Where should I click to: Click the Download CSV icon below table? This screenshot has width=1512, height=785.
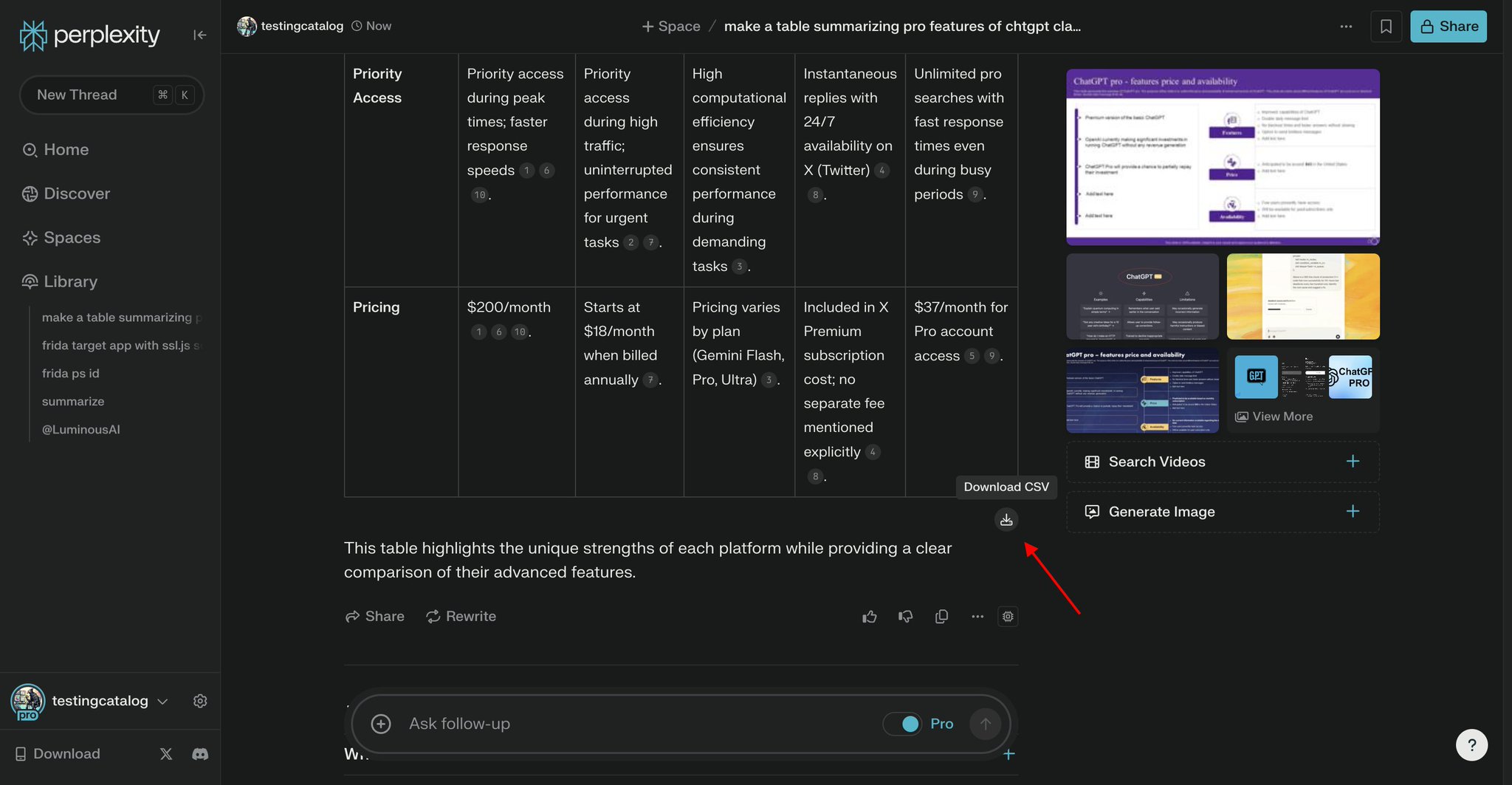pos(1006,520)
